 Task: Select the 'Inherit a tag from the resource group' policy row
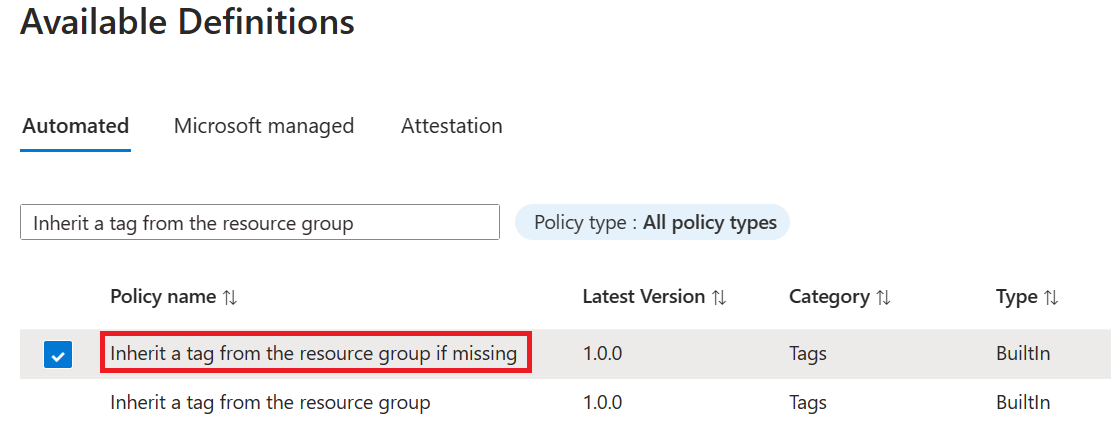click(270, 403)
